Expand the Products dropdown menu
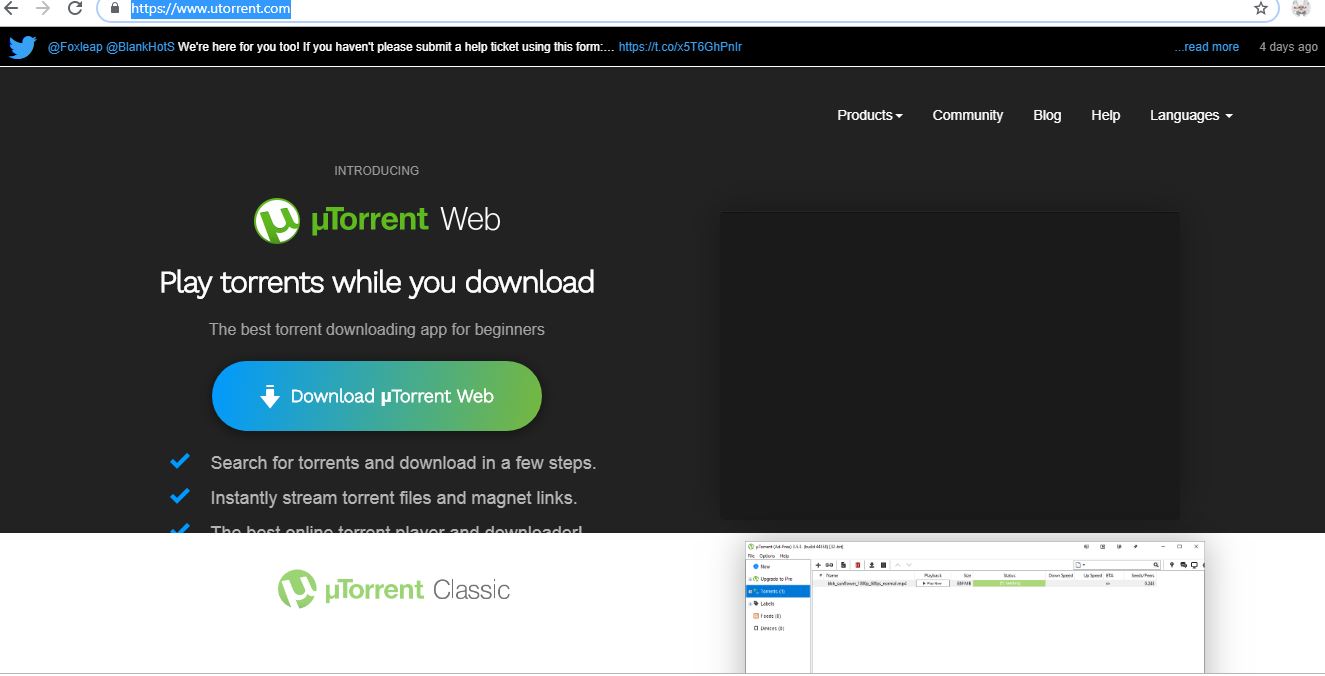The height and width of the screenshot is (676, 1325). click(x=870, y=115)
